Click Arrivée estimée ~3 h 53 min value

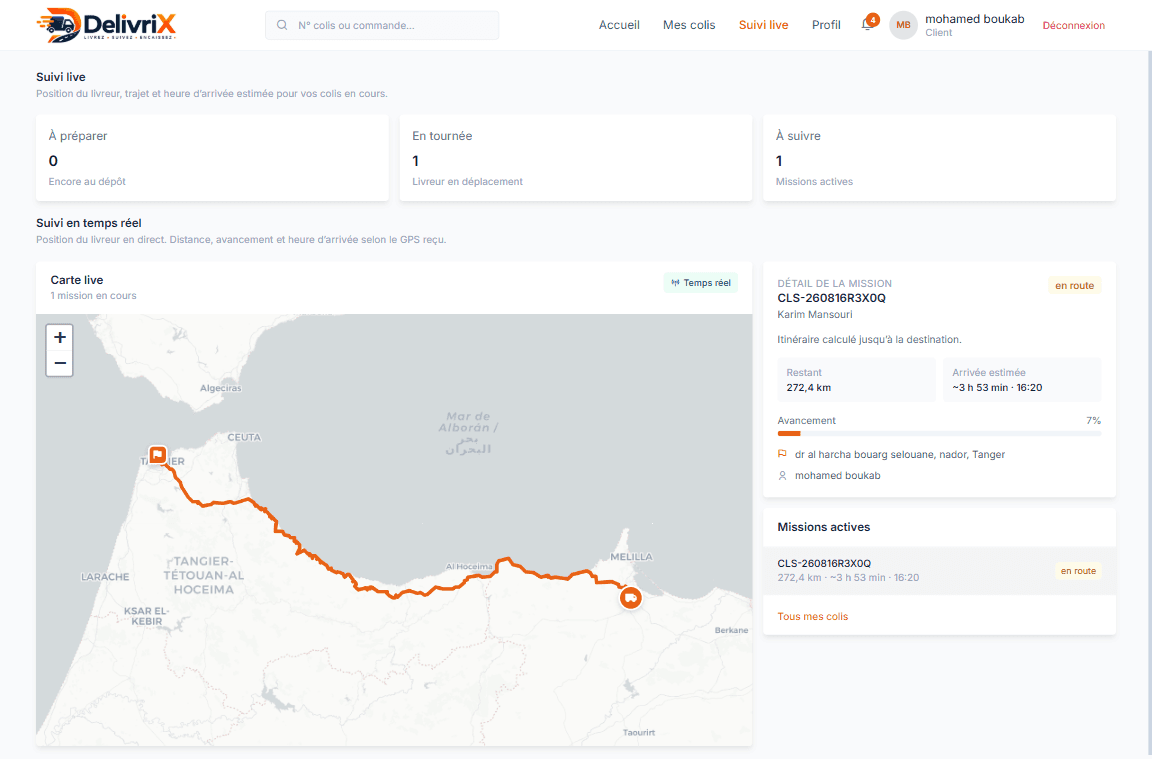(x=997, y=387)
